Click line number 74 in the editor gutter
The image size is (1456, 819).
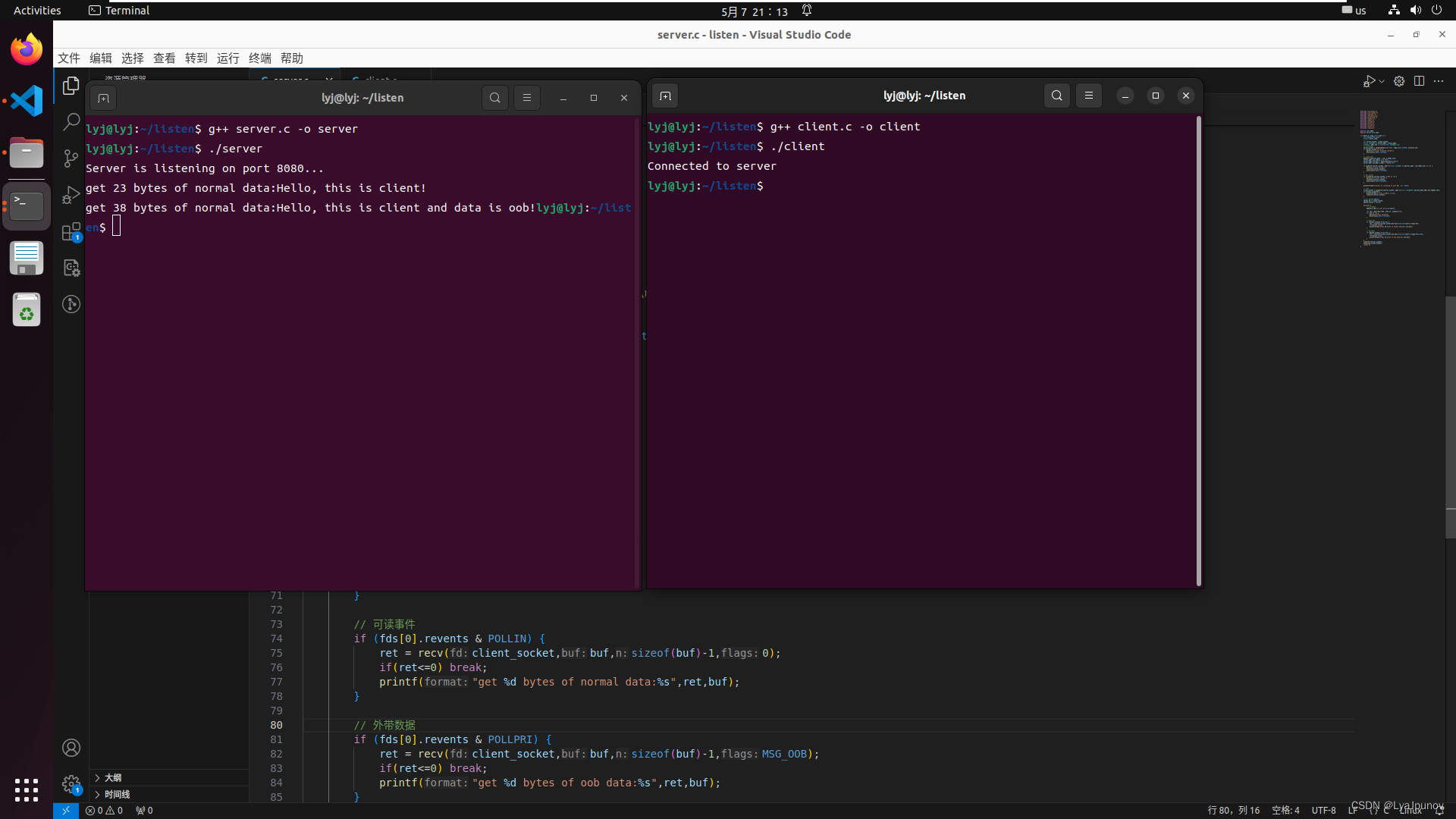click(276, 639)
